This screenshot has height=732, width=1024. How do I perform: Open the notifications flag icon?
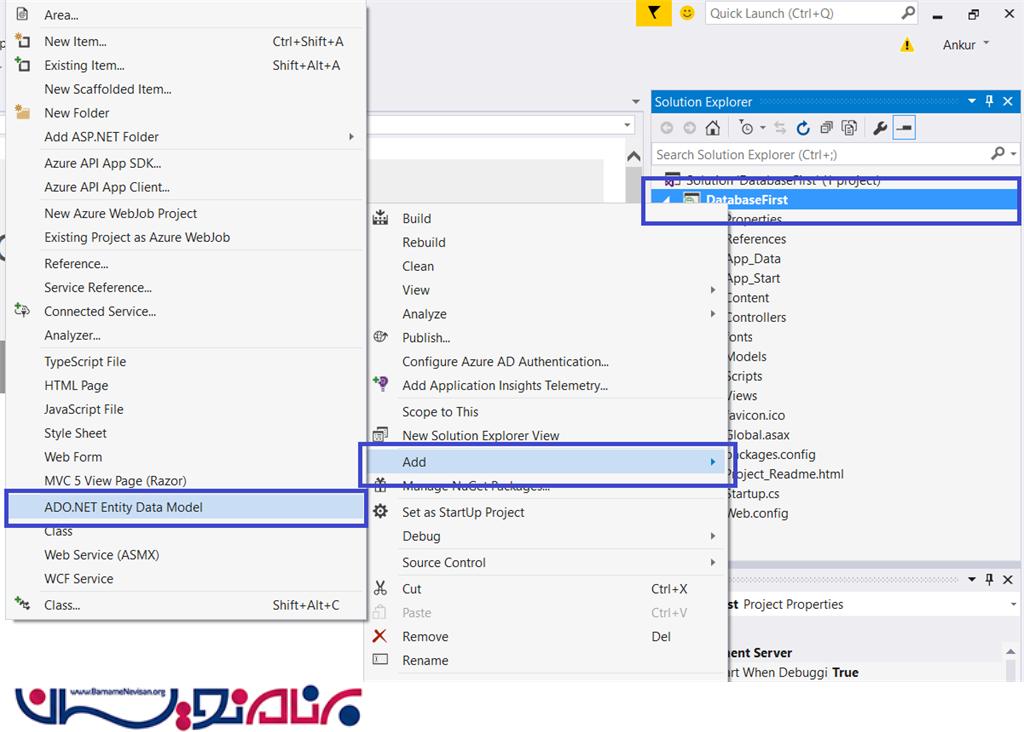coord(653,12)
